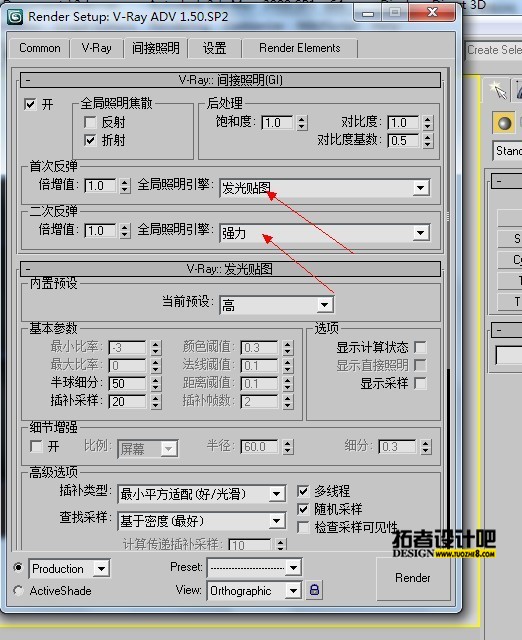Open the 插补类型 dropdown
The height and width of the screenshot is (640, 522).
[201, 494]
